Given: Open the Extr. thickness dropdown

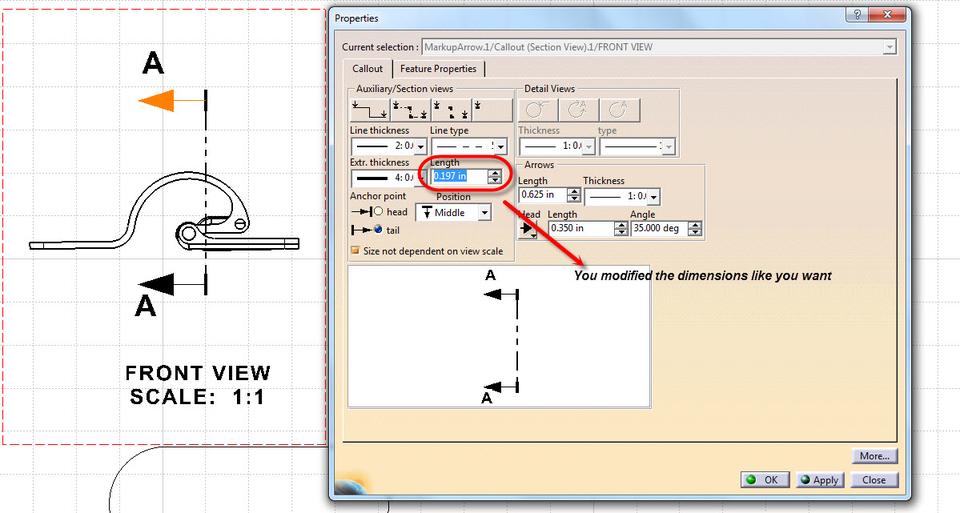Looking at the screenshot, I should click(420, 178).
